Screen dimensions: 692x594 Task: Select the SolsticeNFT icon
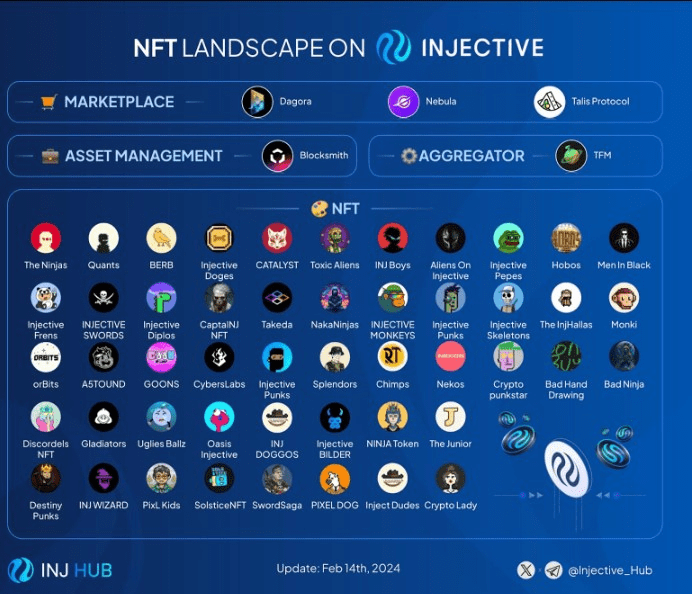tap(219, 479)
